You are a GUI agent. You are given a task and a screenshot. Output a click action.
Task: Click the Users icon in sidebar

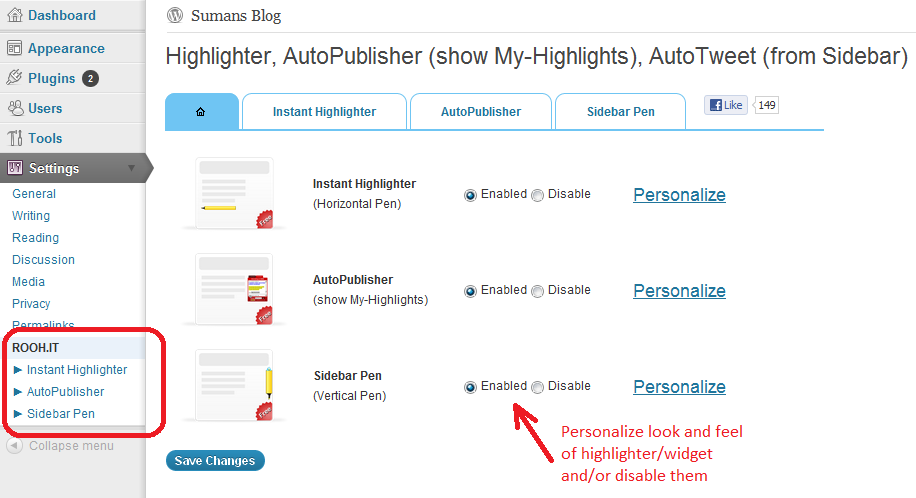[15, 108]
